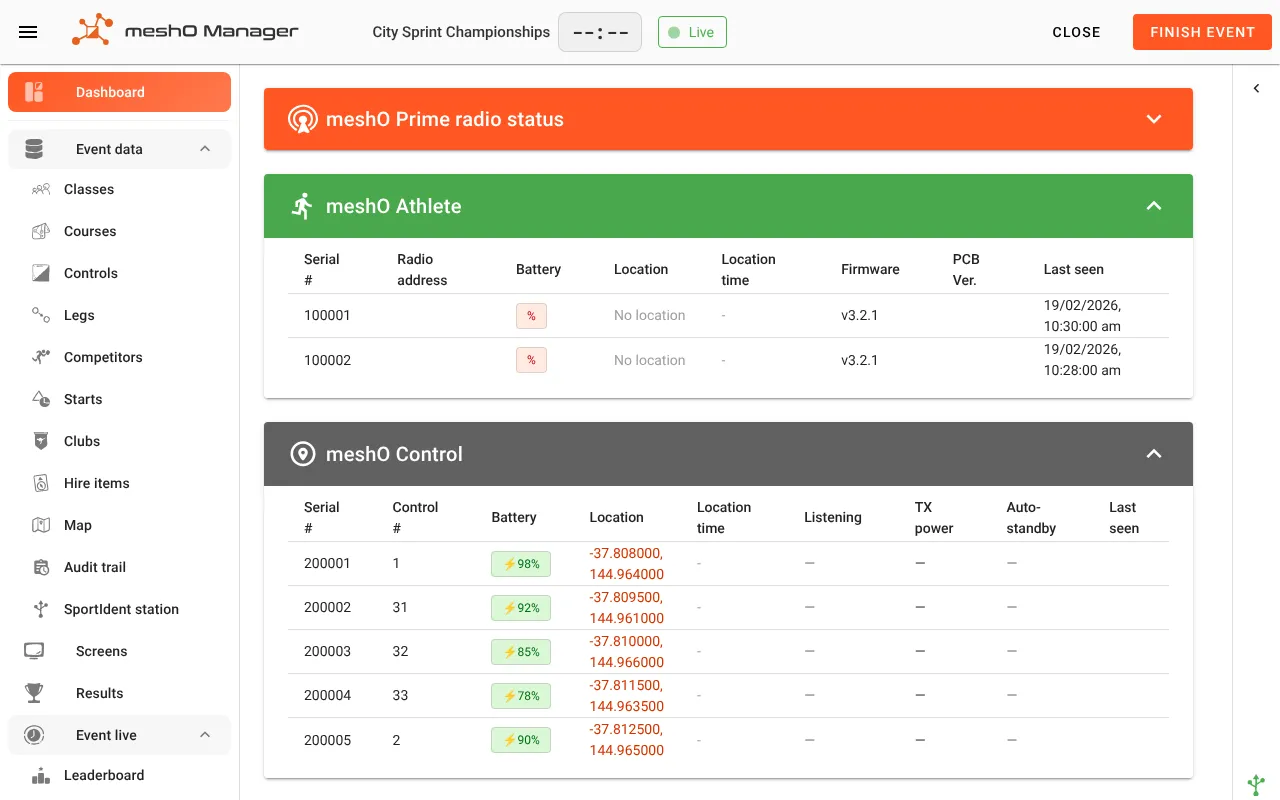Click the Leaderboard podium icon
The width and height of the screenshot is (1280, 800).
click(x=41, y=775)
